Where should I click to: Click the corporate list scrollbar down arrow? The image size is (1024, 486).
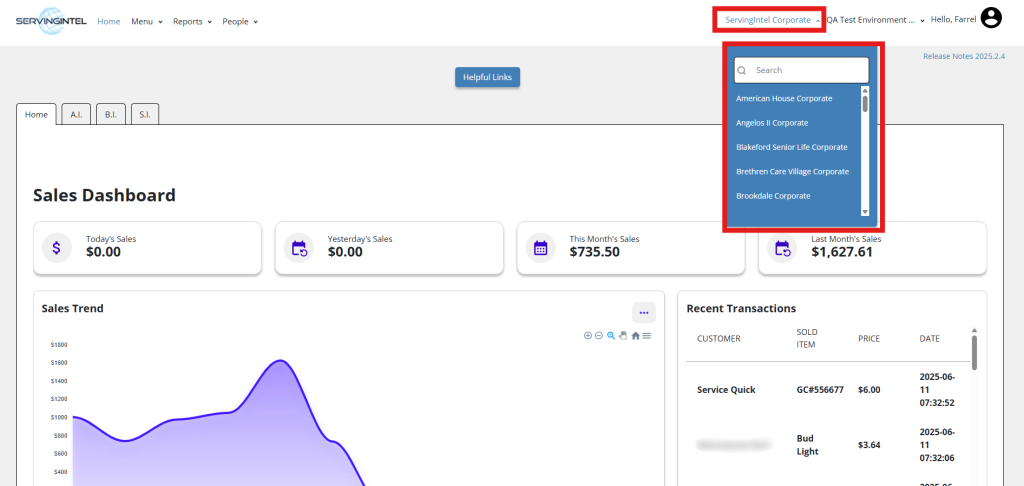pos(865,212)
